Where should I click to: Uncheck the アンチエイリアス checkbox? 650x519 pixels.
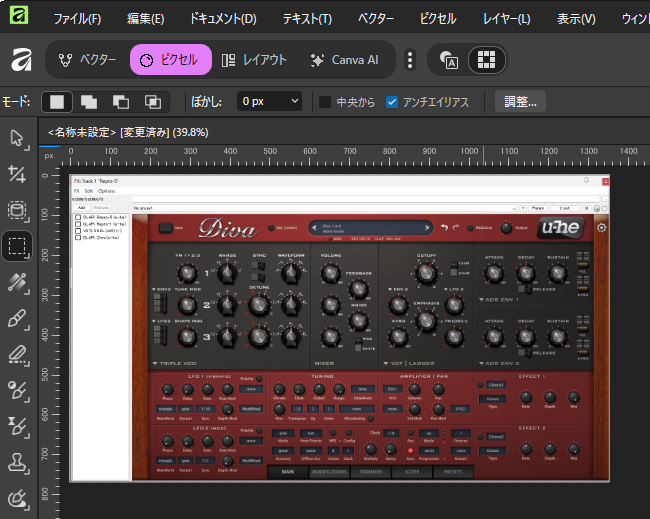(x=392, y=101)
